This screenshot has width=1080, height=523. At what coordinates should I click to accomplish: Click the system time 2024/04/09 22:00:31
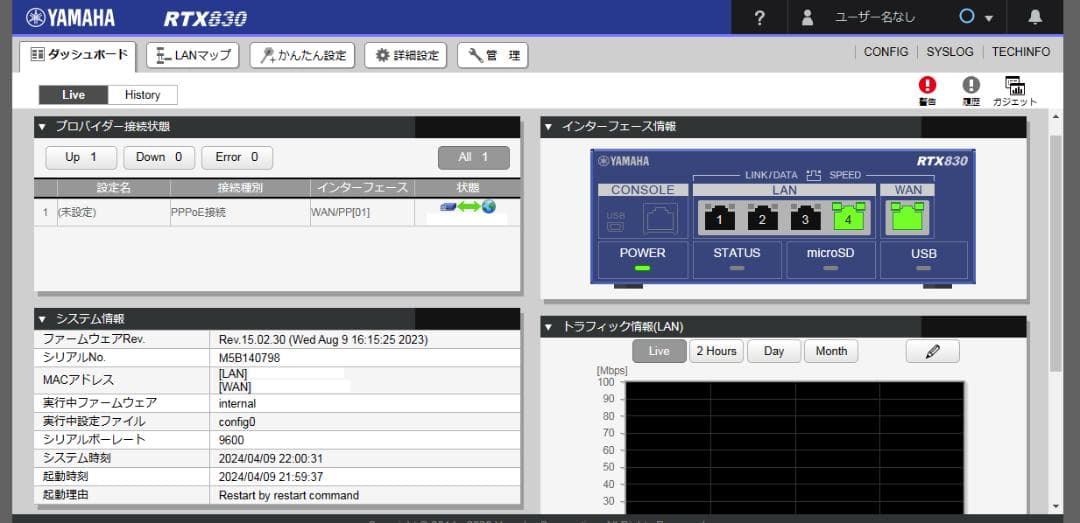pyautogui.click(x=271, y=458)
